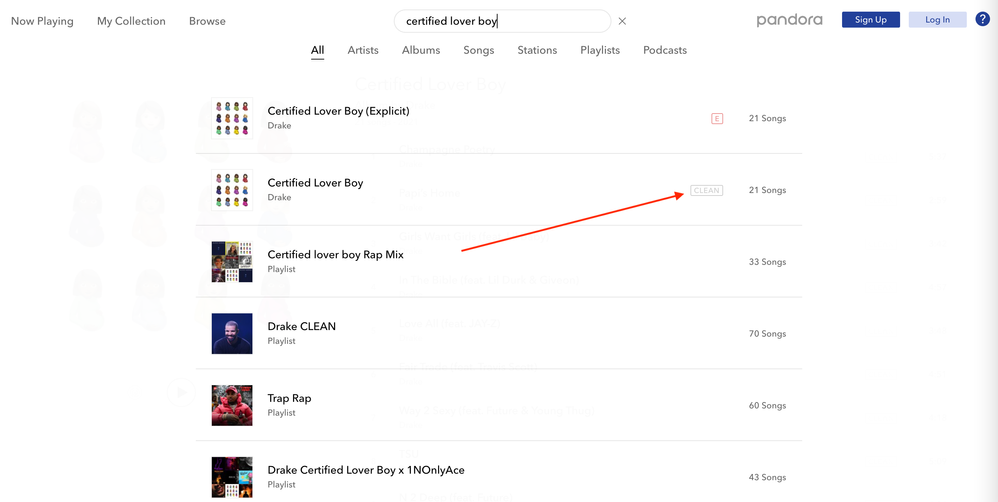Open Drake Certified Lover Boy x 1NOnlyAce title

[x=366, y=470]
